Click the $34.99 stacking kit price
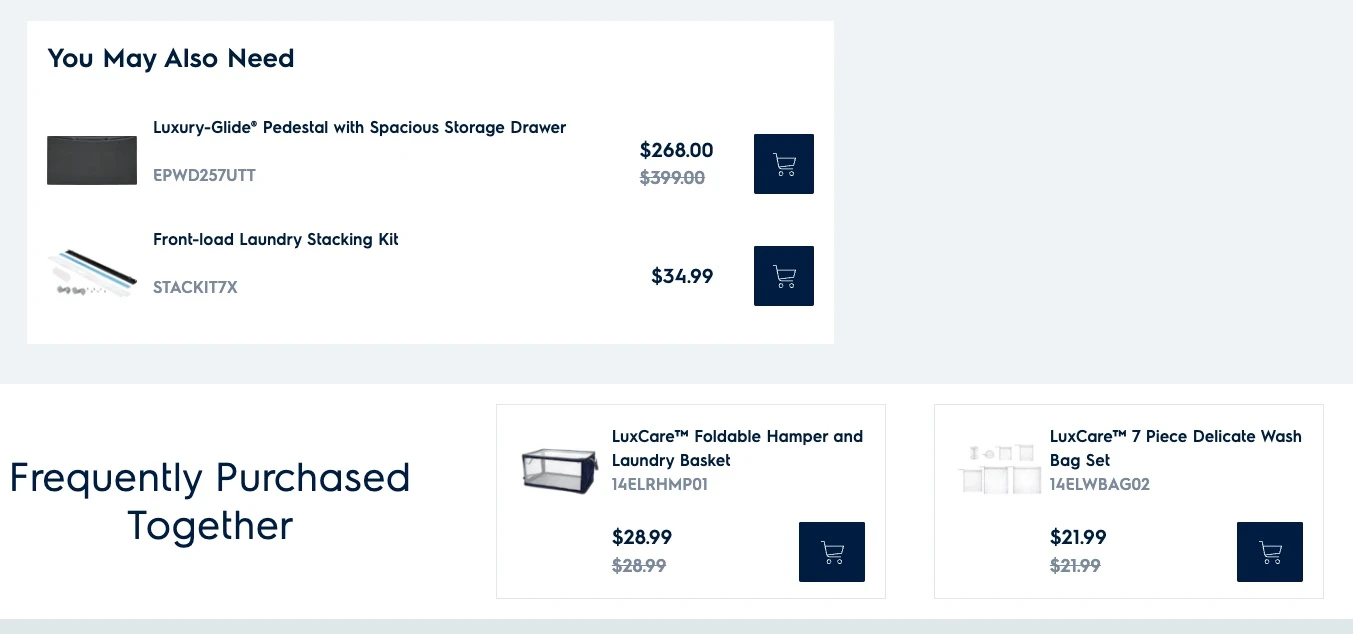This screenshot has width=1353, height=634. click(x=682, y=276)
